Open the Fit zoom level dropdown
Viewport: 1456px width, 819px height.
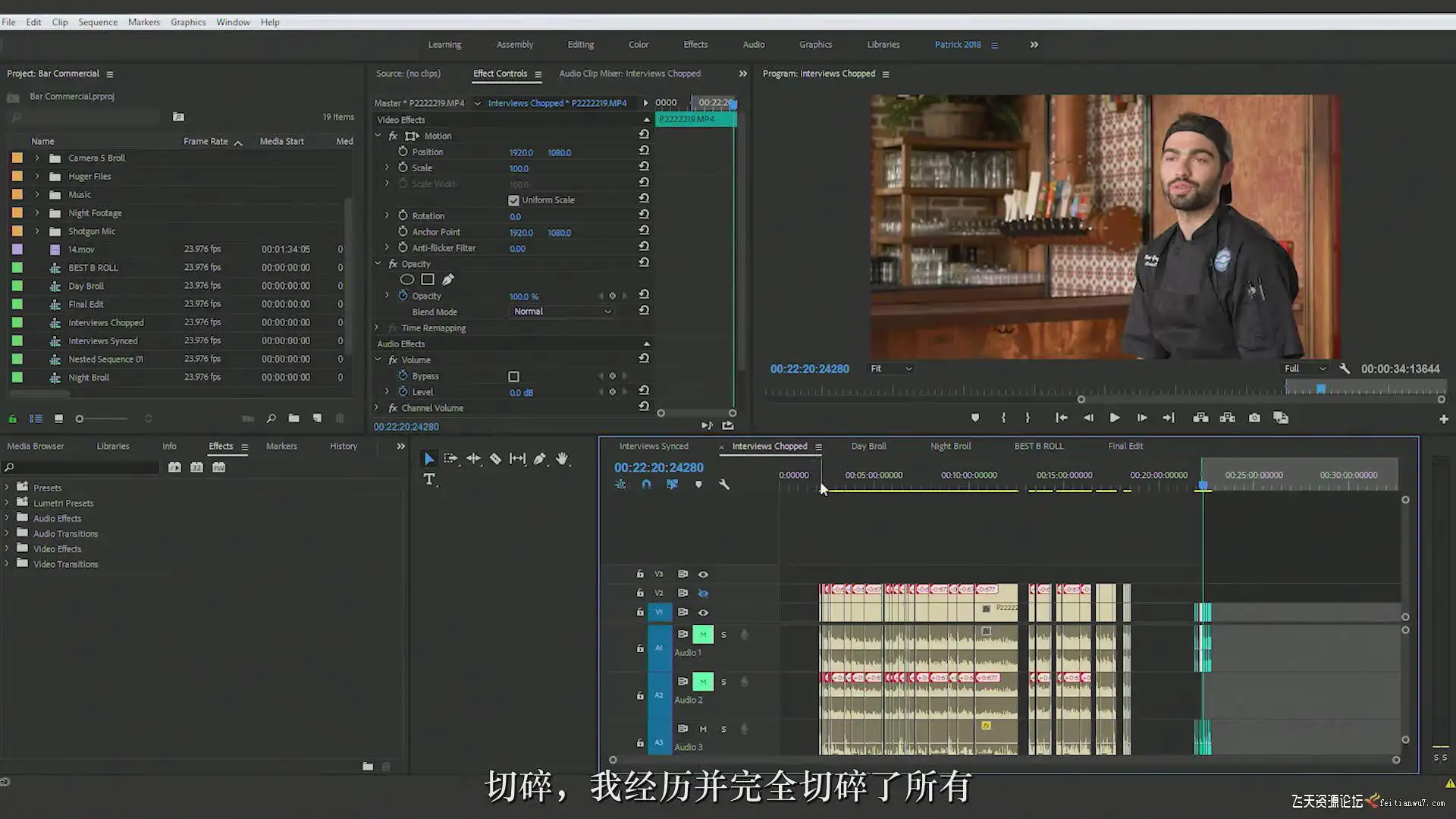[891, 369]
